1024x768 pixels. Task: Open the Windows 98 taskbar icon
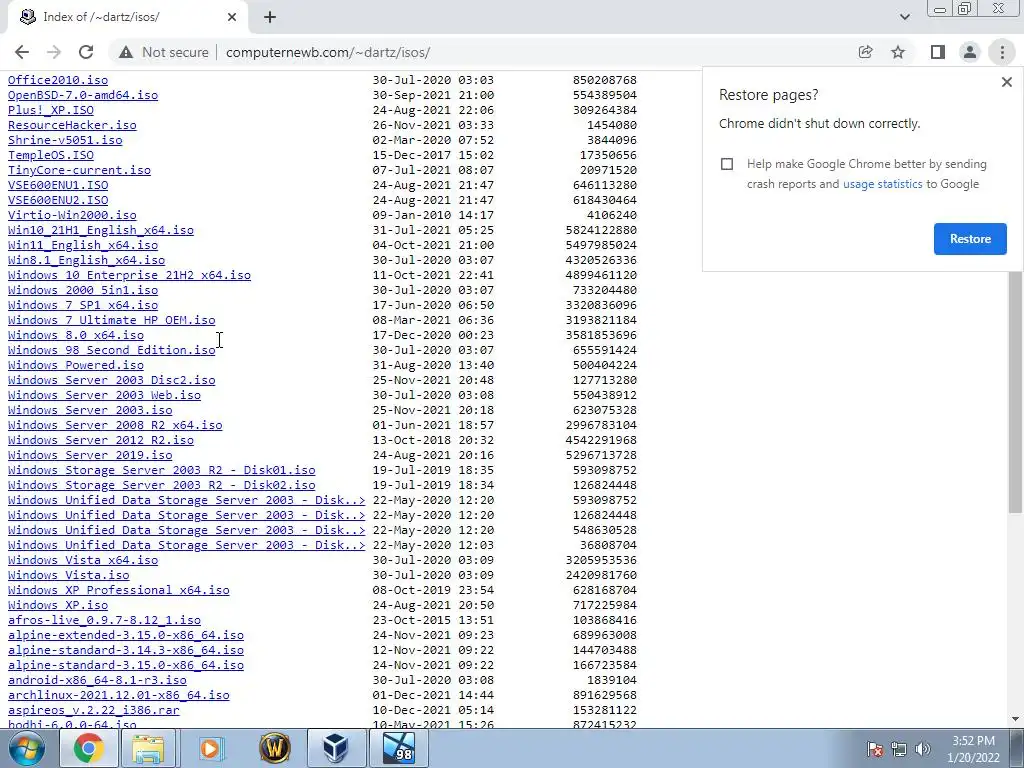[x=399, y=748]
